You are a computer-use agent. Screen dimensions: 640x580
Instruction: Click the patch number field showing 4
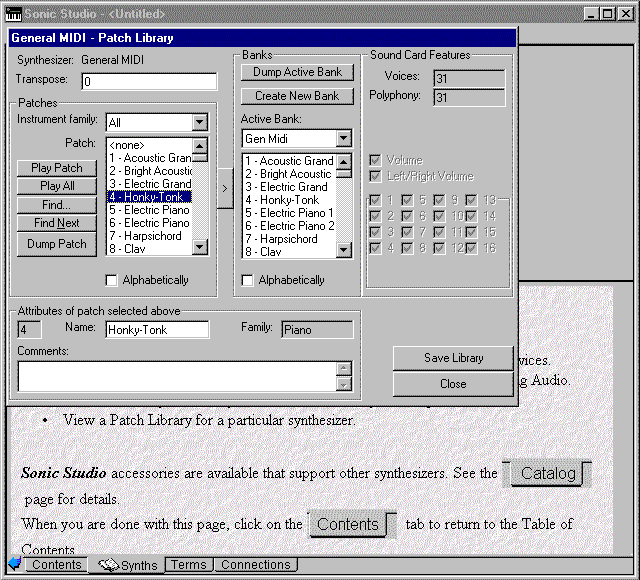29,330
